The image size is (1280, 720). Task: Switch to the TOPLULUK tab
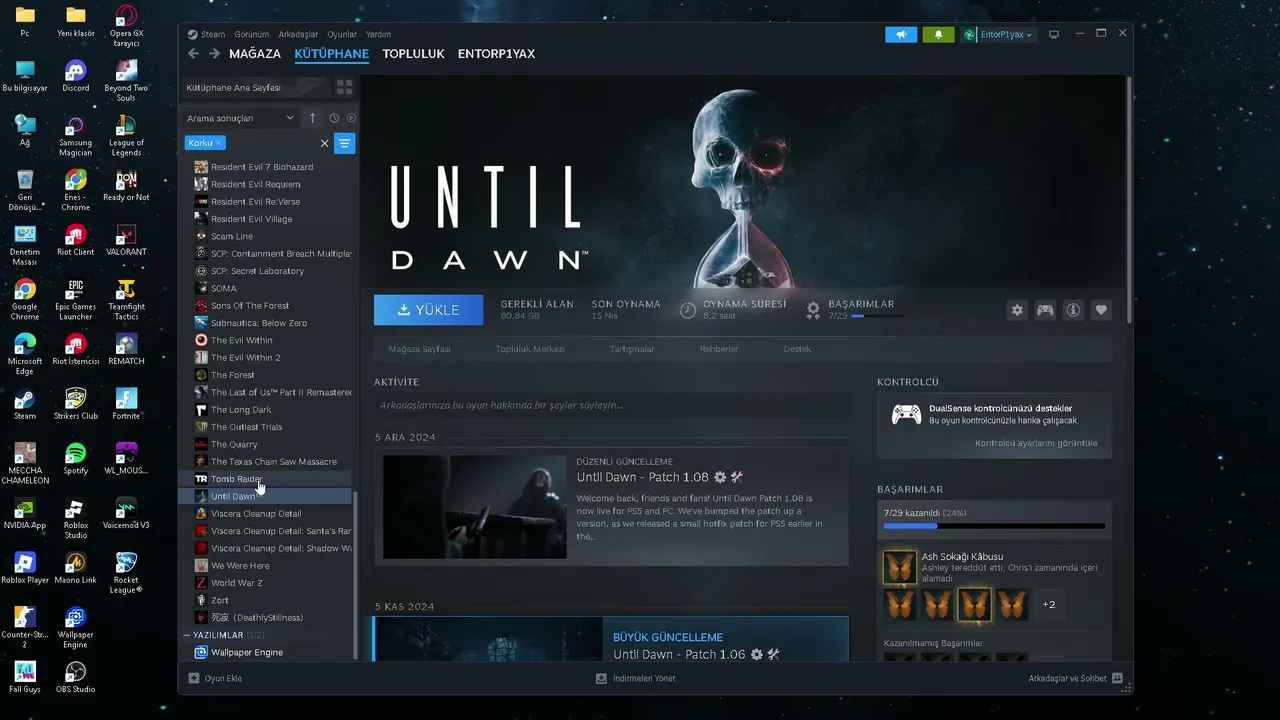(413, 54)
